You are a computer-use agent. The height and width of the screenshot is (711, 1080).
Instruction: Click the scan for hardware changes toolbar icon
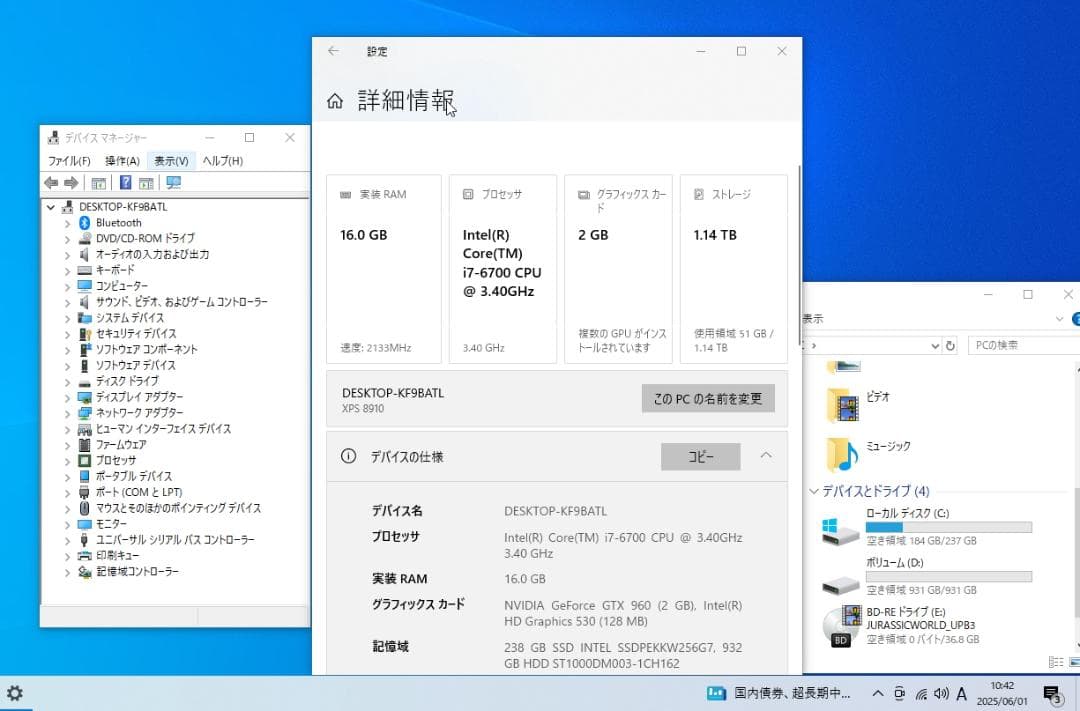click(x=172, y=182)
